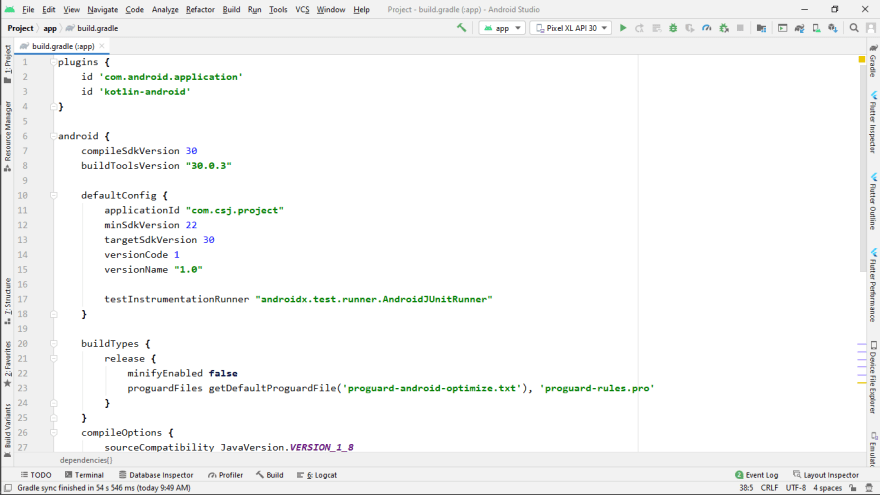Open the Refactor menu
880x495 pixels.
200,10
